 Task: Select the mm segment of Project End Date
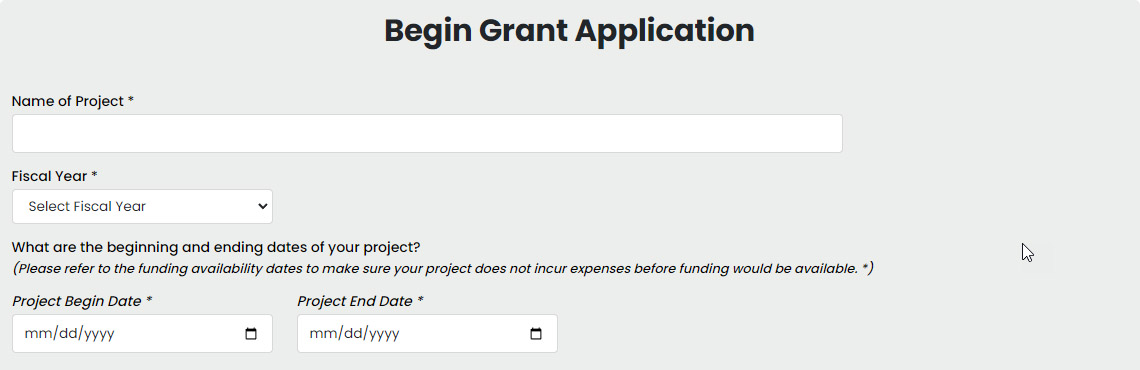[320, 334]
